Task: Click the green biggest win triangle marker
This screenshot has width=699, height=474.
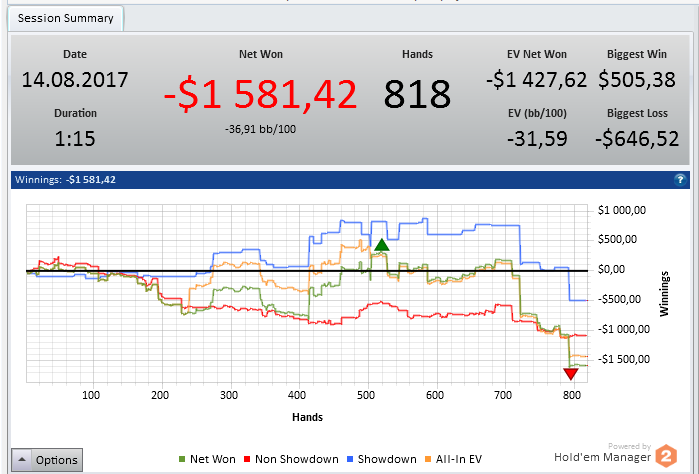Action: click(x=382, y=245)
